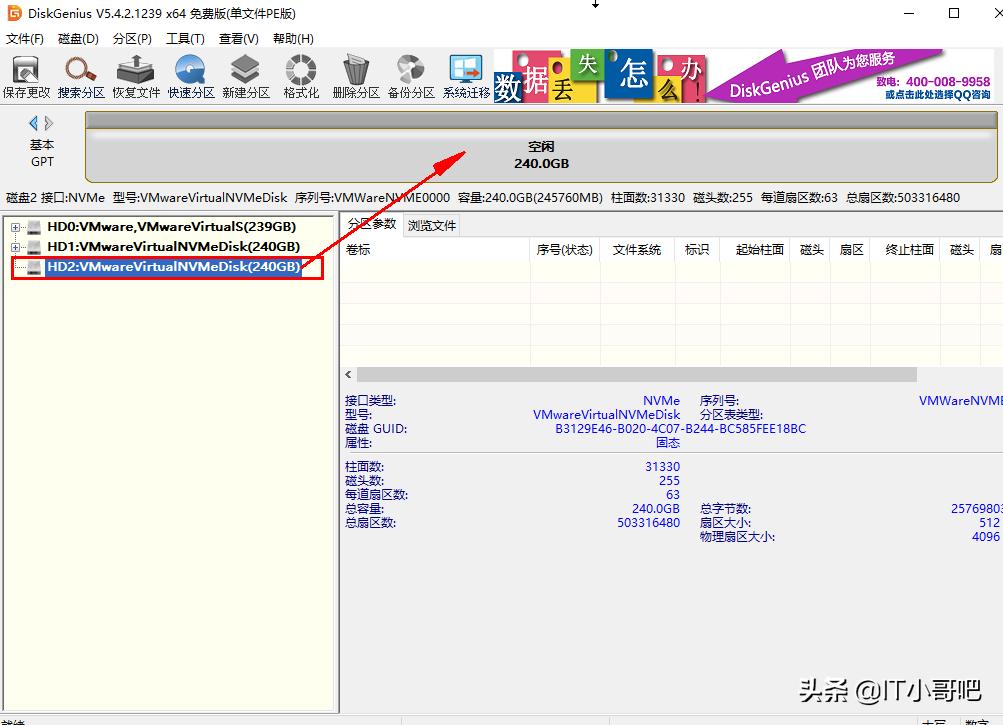
Task: Select the 新建分区 (New Partition) icon
Action: coord(246,76)
